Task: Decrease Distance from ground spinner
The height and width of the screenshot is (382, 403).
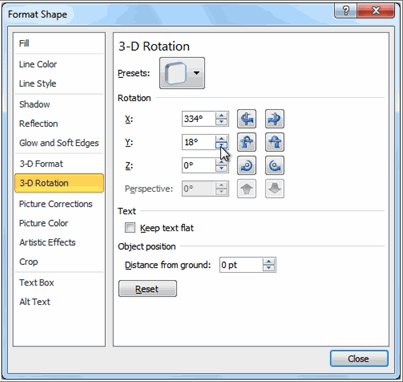Action: pyautogui.click(x=269, y=268)
